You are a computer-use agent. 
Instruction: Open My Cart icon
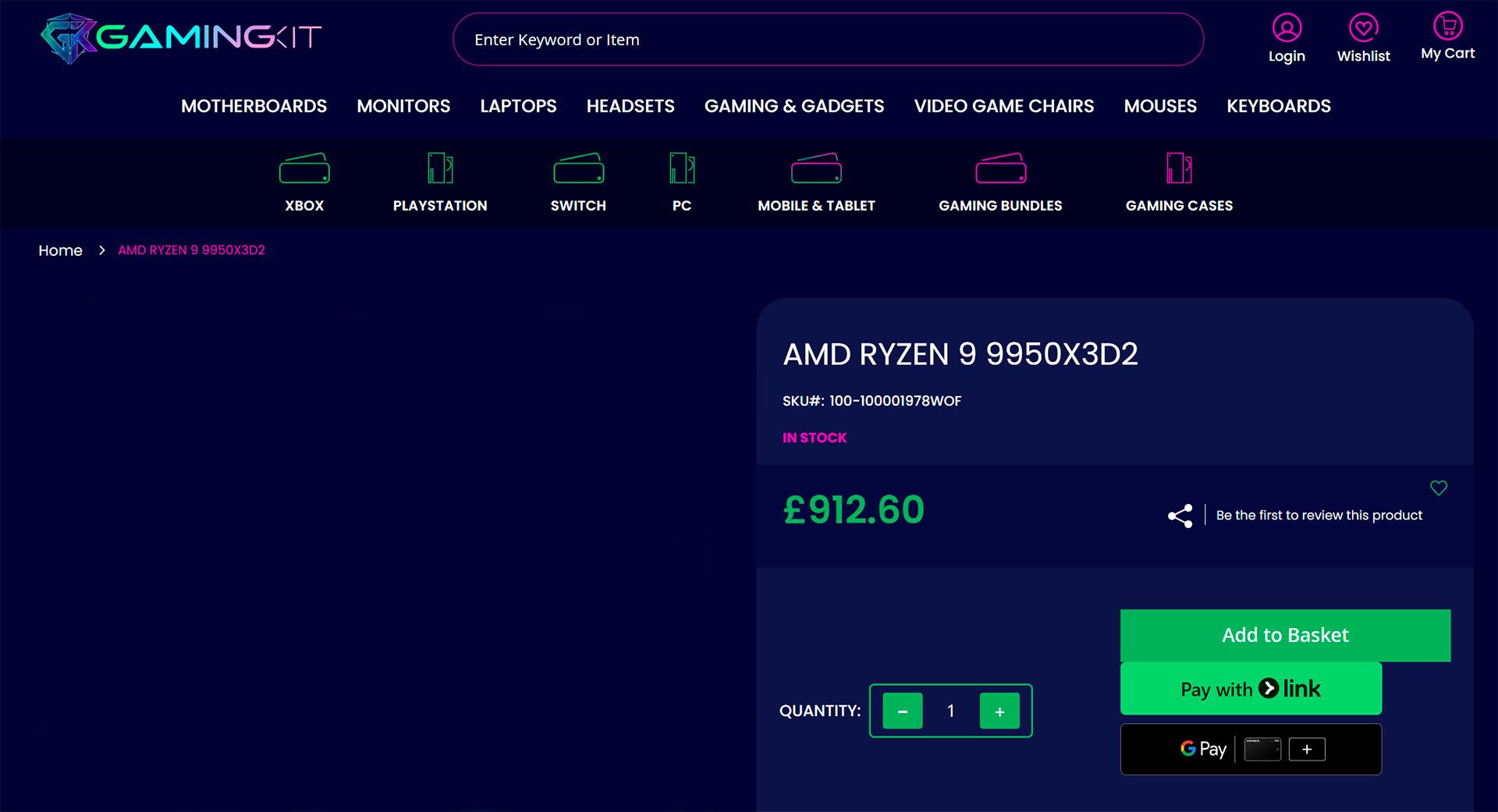click(x=1447, y=27)
